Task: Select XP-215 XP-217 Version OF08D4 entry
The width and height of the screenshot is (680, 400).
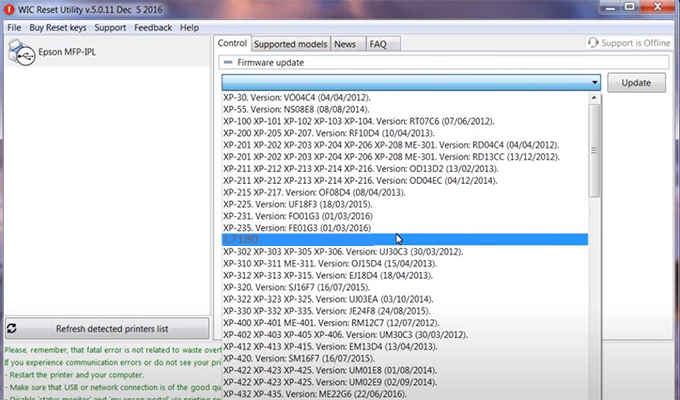Action: 405,192
